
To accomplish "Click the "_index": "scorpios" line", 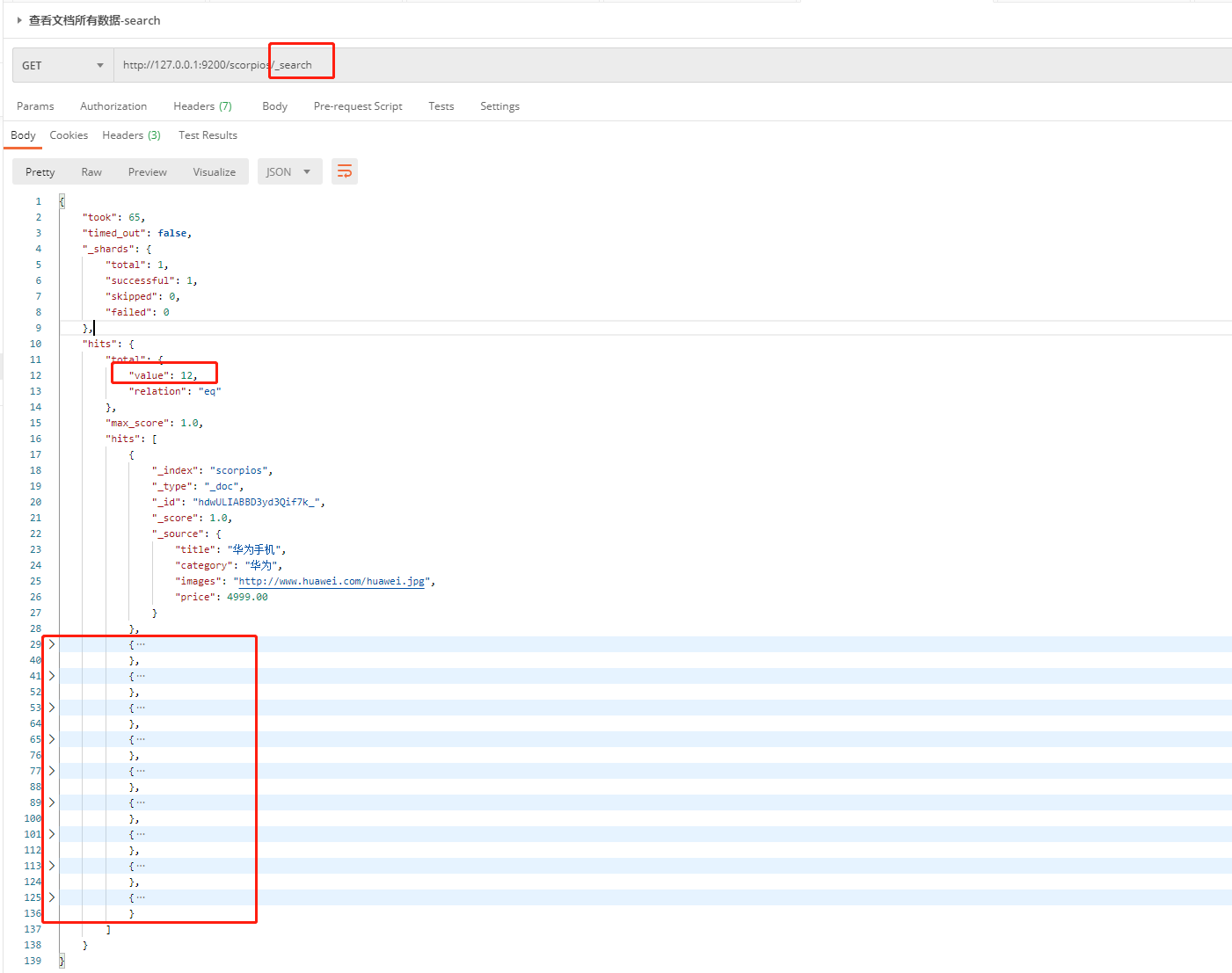I will (x=212, y=470).
